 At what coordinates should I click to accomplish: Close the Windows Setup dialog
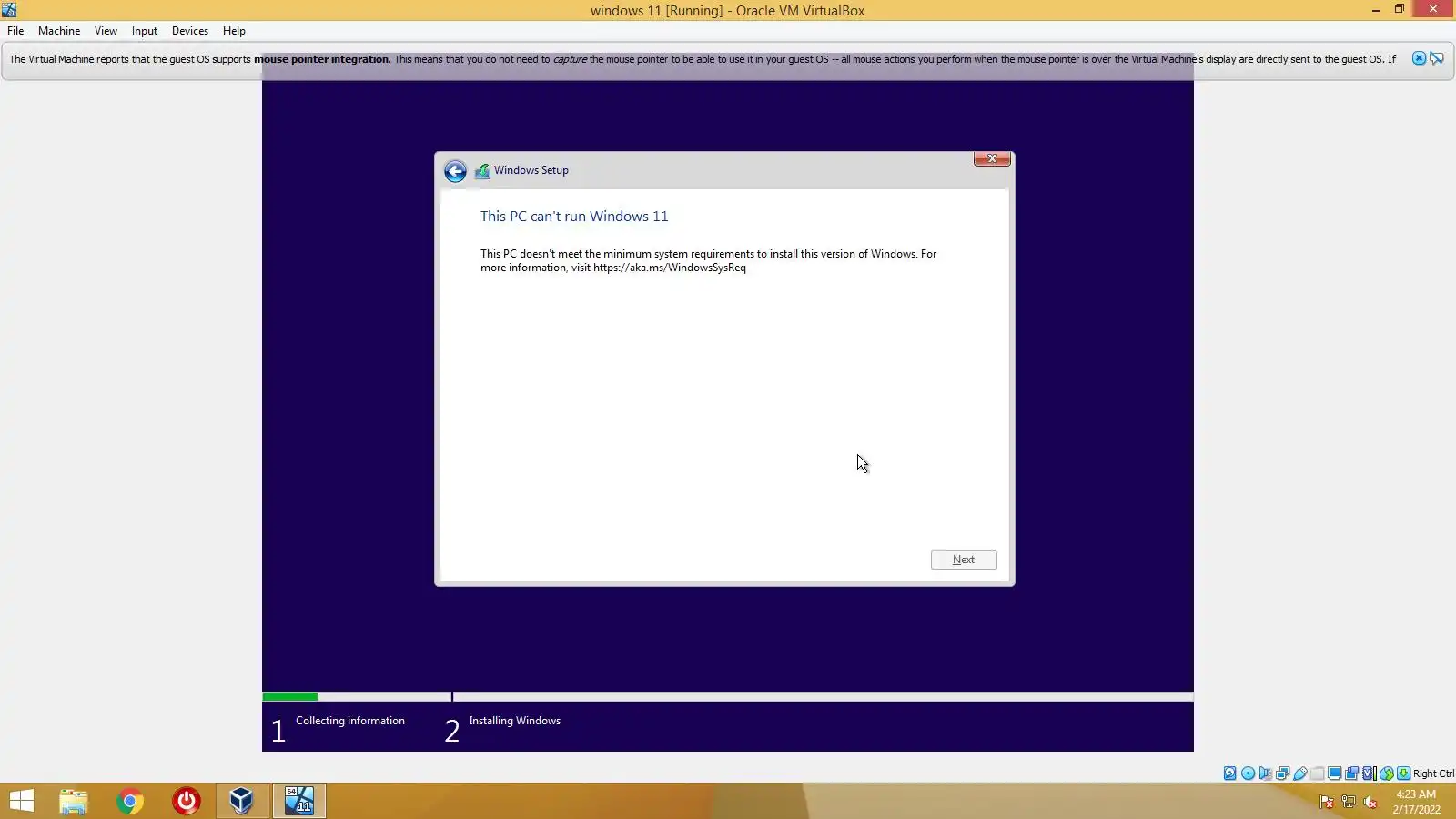click(992, 158)
